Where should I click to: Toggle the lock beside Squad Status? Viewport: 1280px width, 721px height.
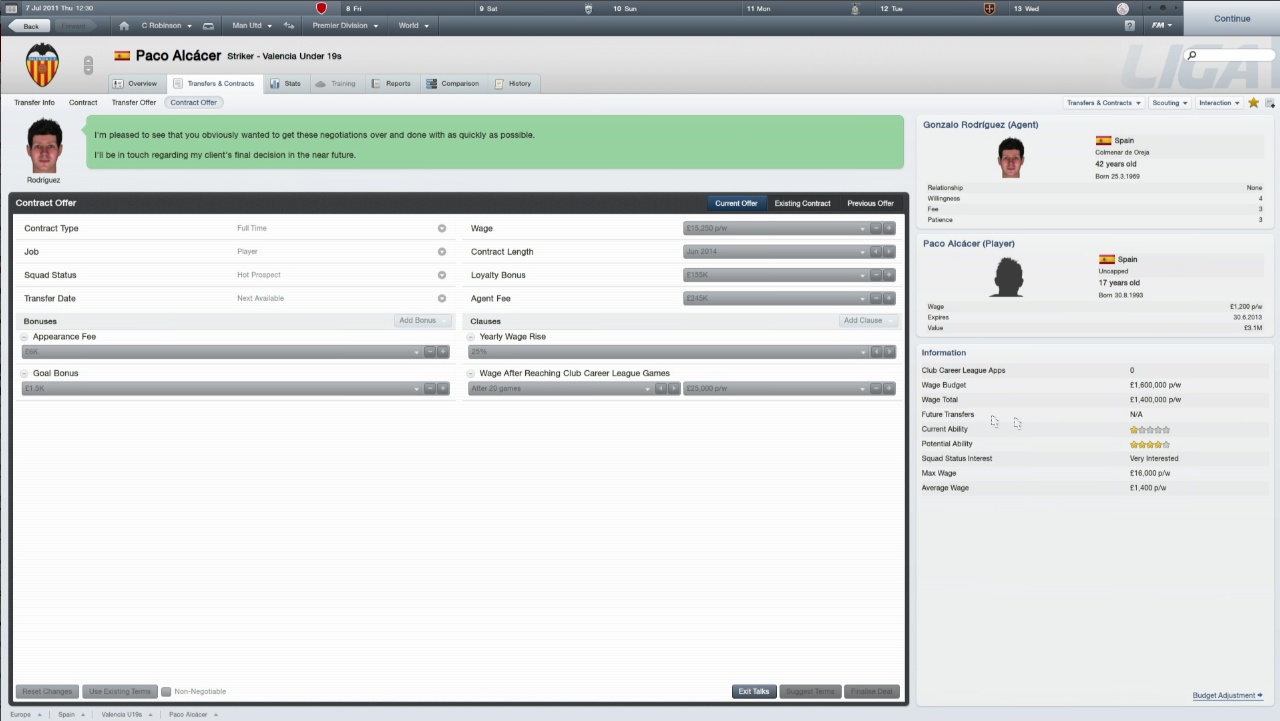tap(441, 274)
